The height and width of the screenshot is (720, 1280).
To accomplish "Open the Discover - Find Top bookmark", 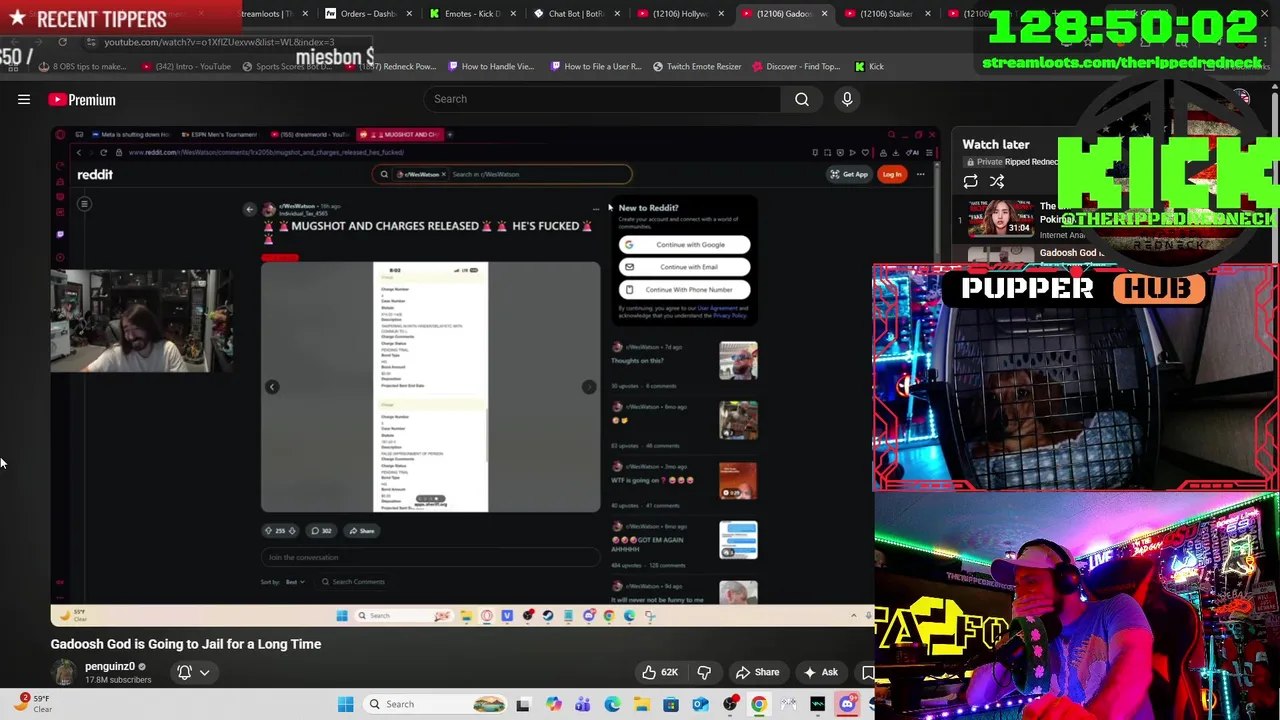I will coord(795,66).
